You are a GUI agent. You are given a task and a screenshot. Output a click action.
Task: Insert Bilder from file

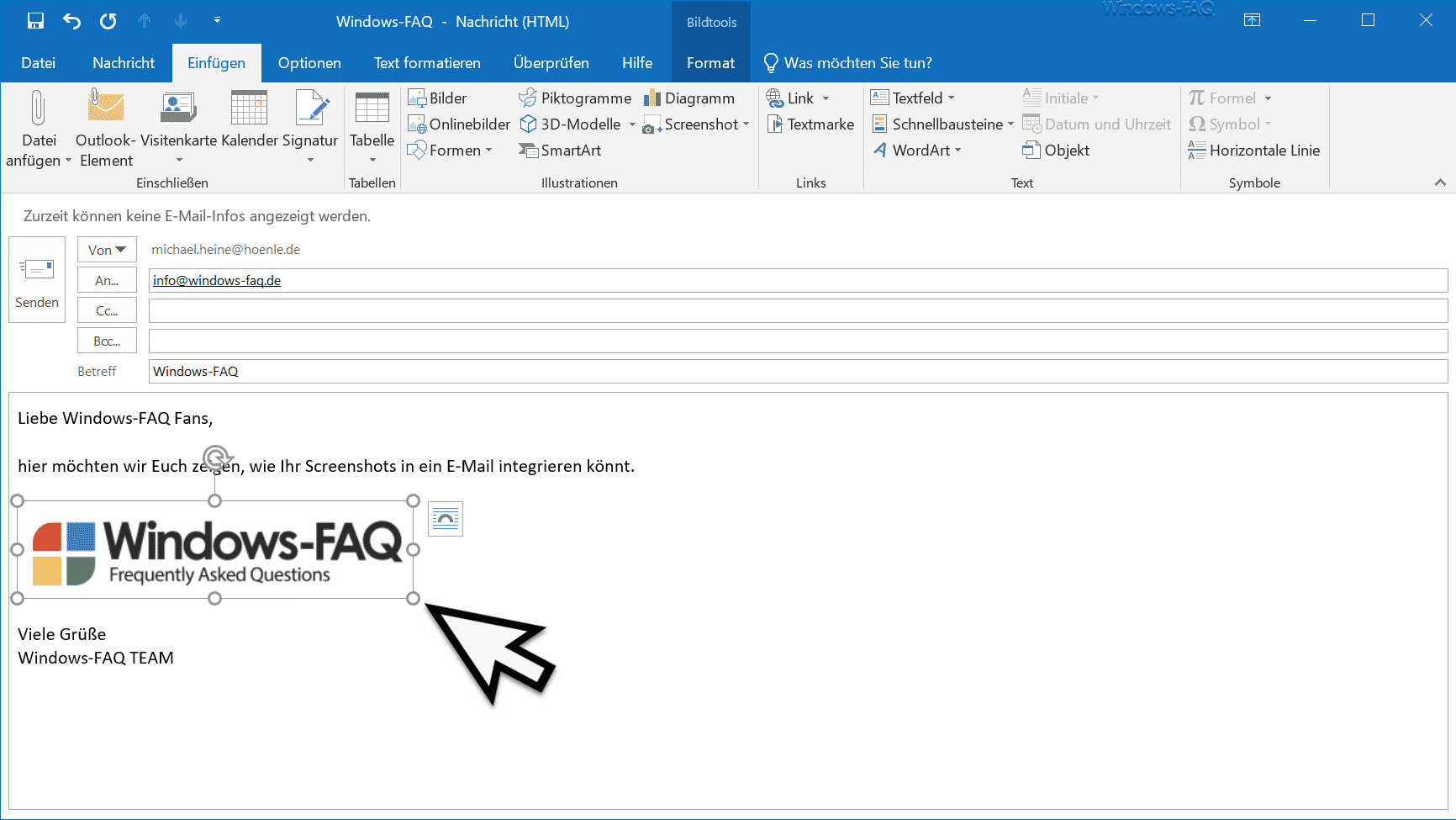point(437,98)
